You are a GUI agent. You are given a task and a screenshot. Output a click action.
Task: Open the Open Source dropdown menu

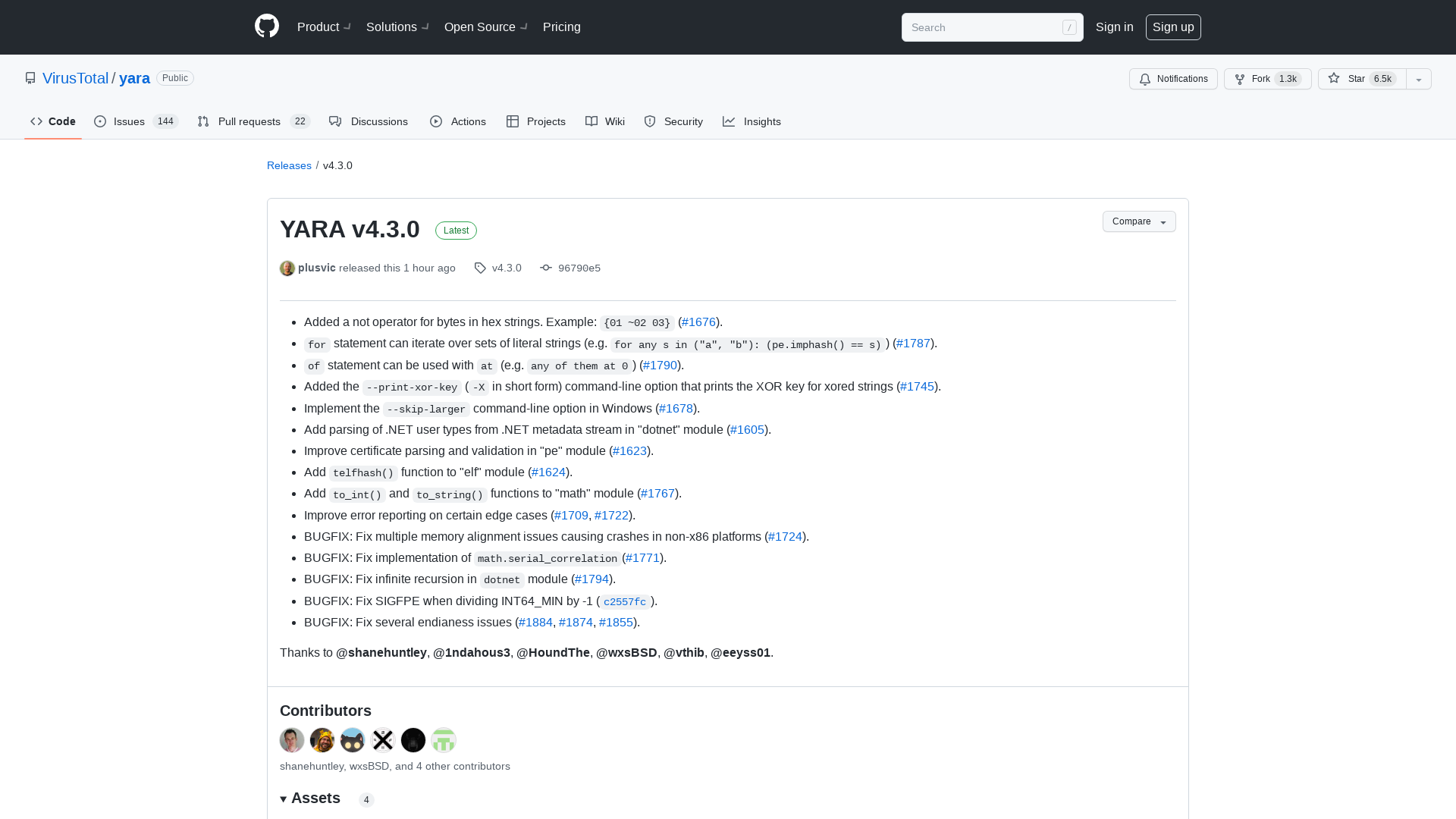point(486,27)
